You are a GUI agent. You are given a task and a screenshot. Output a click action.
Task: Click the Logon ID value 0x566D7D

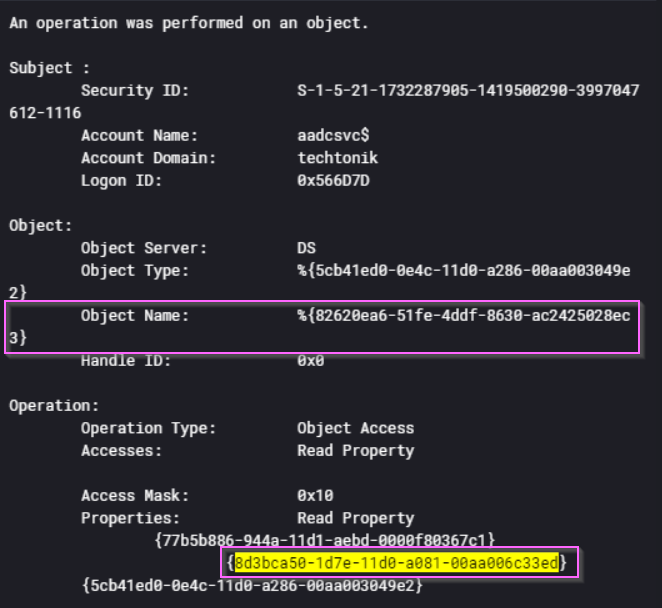pos(333,181)
